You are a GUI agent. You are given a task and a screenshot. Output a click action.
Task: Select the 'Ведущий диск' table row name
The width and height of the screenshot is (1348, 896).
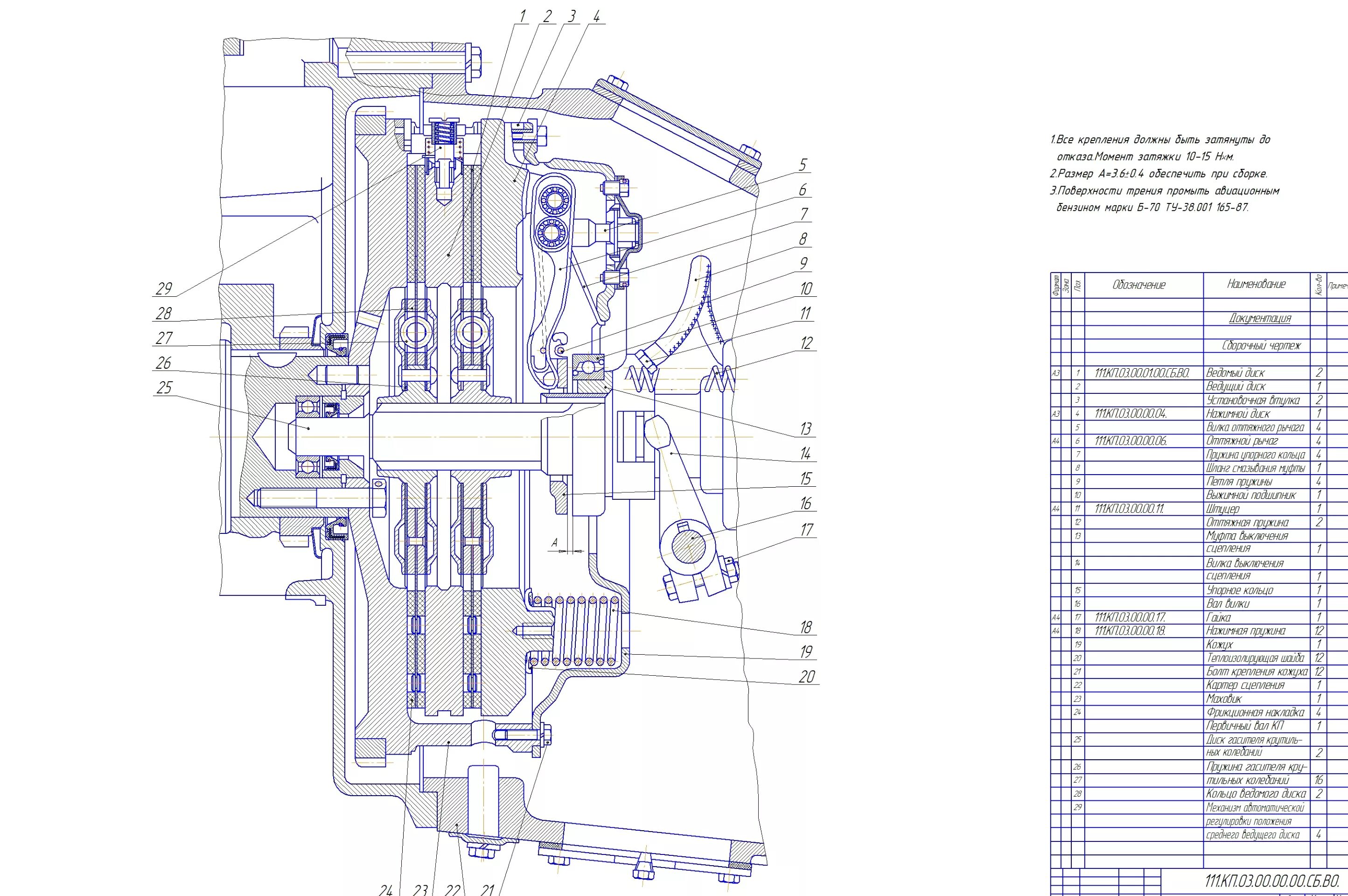click(x=1236, y=387)
